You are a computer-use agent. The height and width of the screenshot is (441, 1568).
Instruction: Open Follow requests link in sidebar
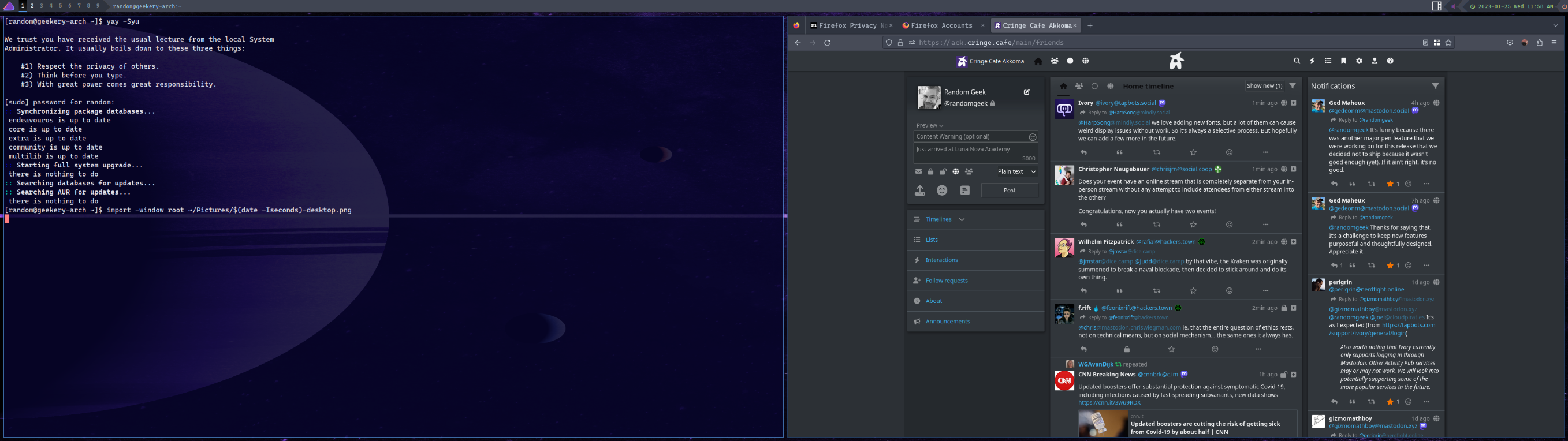(946, 281)
